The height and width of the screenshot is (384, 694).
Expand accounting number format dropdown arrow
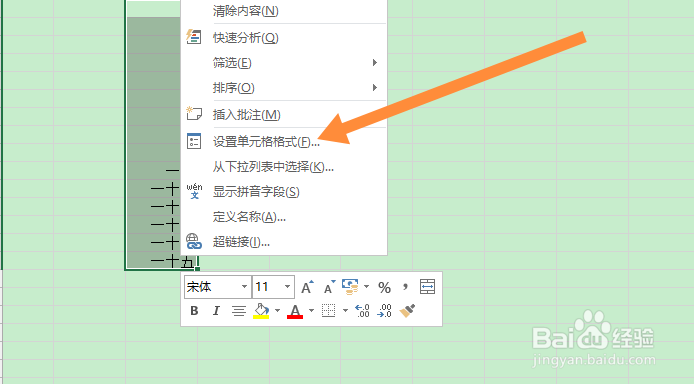[366, 287]
